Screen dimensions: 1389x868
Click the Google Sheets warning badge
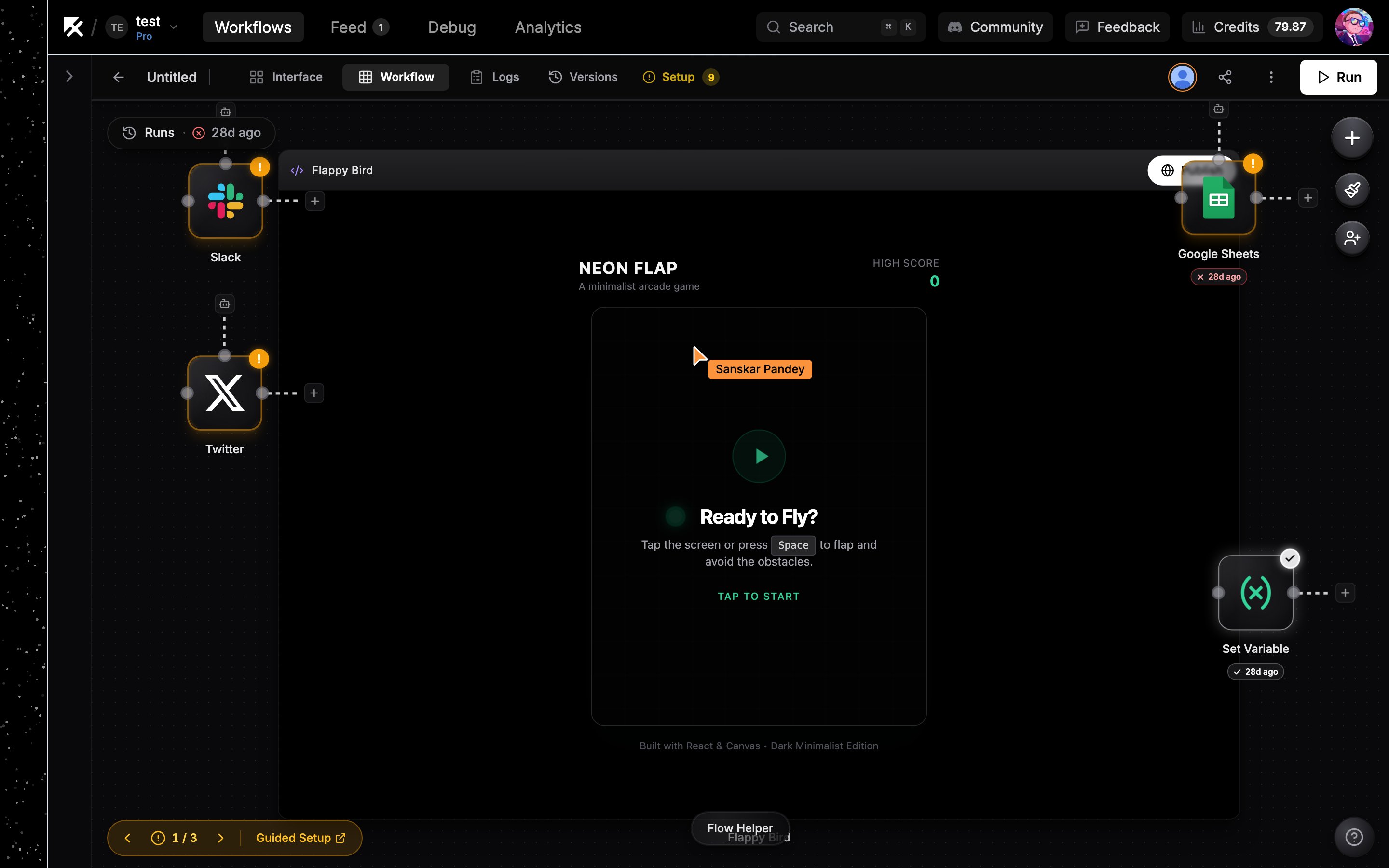click(x=1253, y=163)
